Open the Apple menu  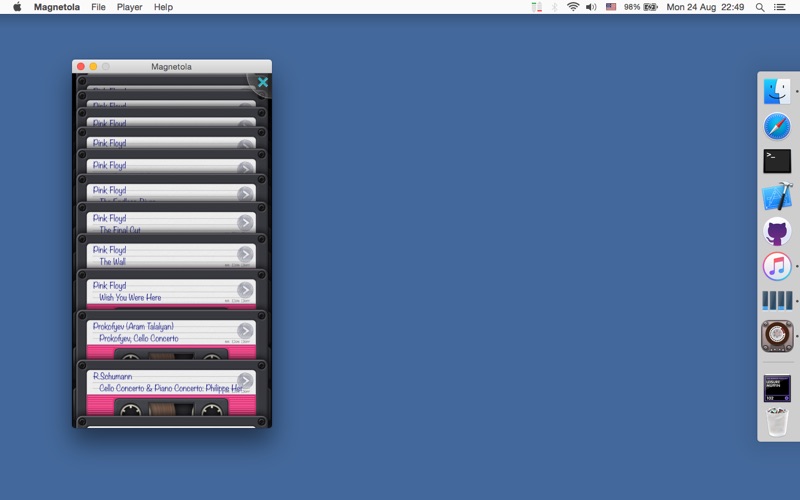tap(17, 7)
